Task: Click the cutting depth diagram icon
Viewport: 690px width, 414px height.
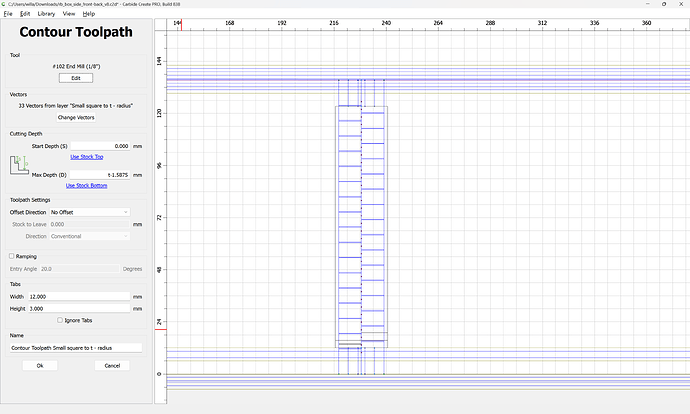Action: click(x=19, y=166)
